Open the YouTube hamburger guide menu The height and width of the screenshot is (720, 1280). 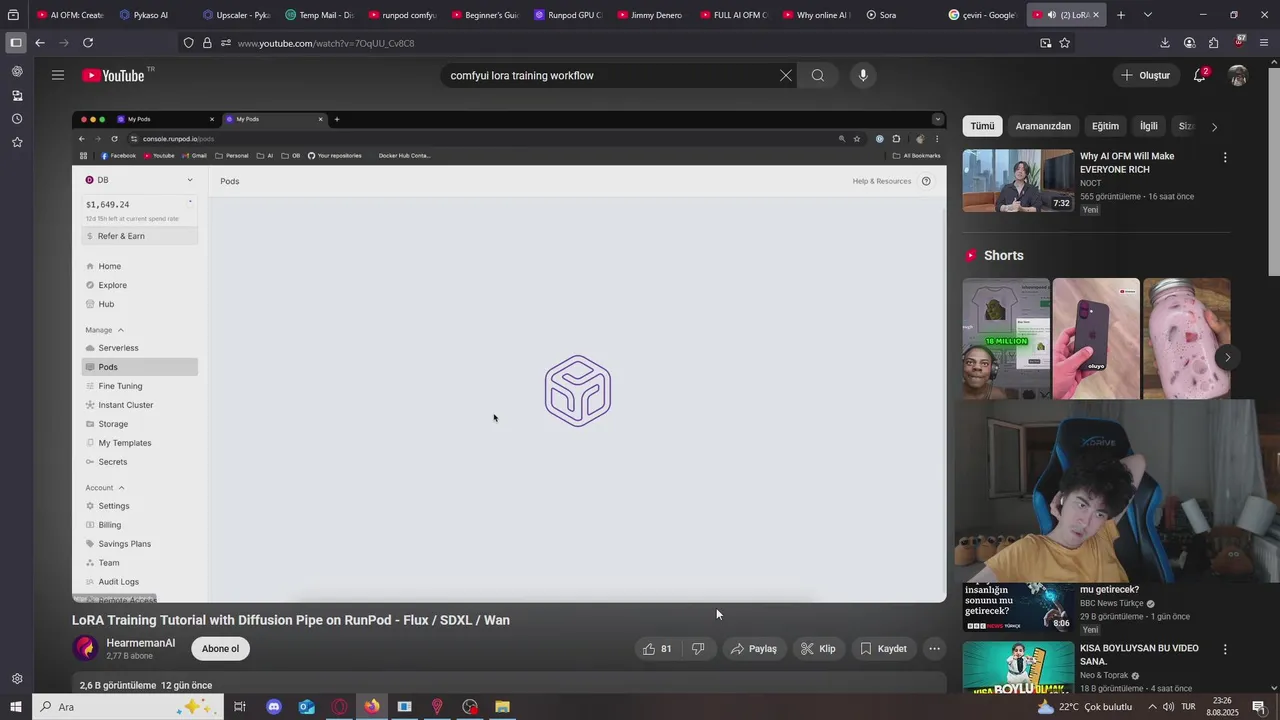pyautogui.click(x=58, y=75)
